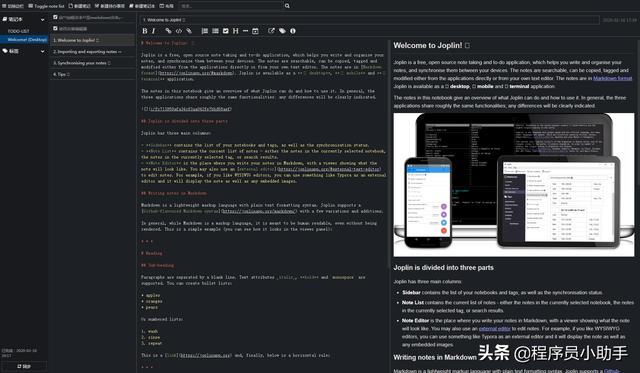Check the first to-do item in note list
The width and height of the screenshot is (640, 373).
pyautogui.click(x=55, y=17)
